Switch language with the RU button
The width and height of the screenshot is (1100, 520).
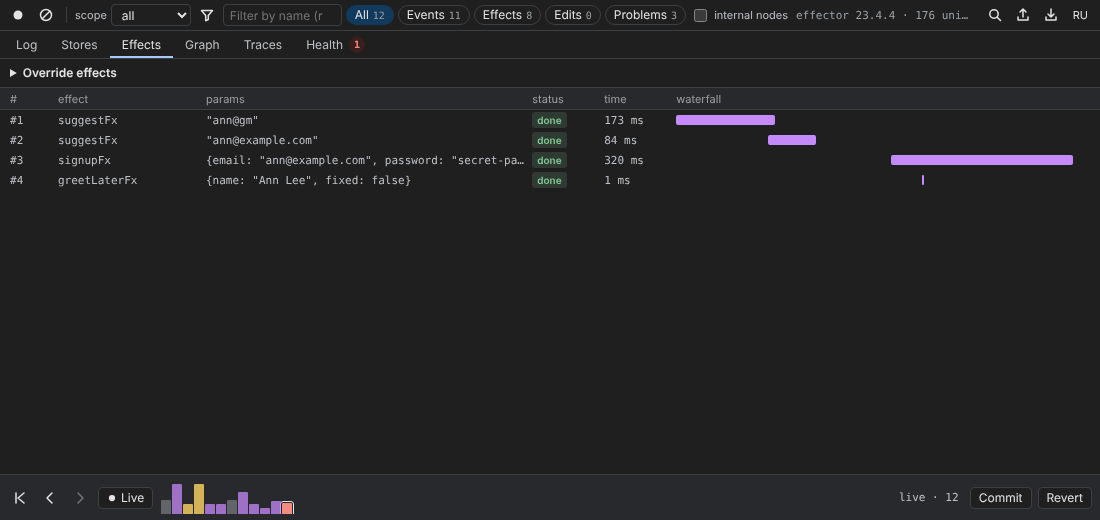point(1080,15)
